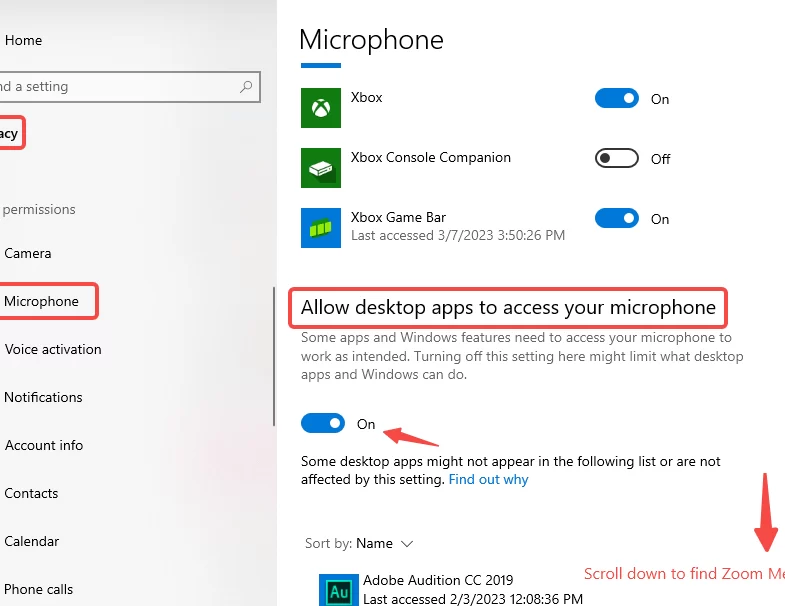Click the Adobe Audition CC 2019 icon
This screenshot has width=785, height=606.
(338, 591)
